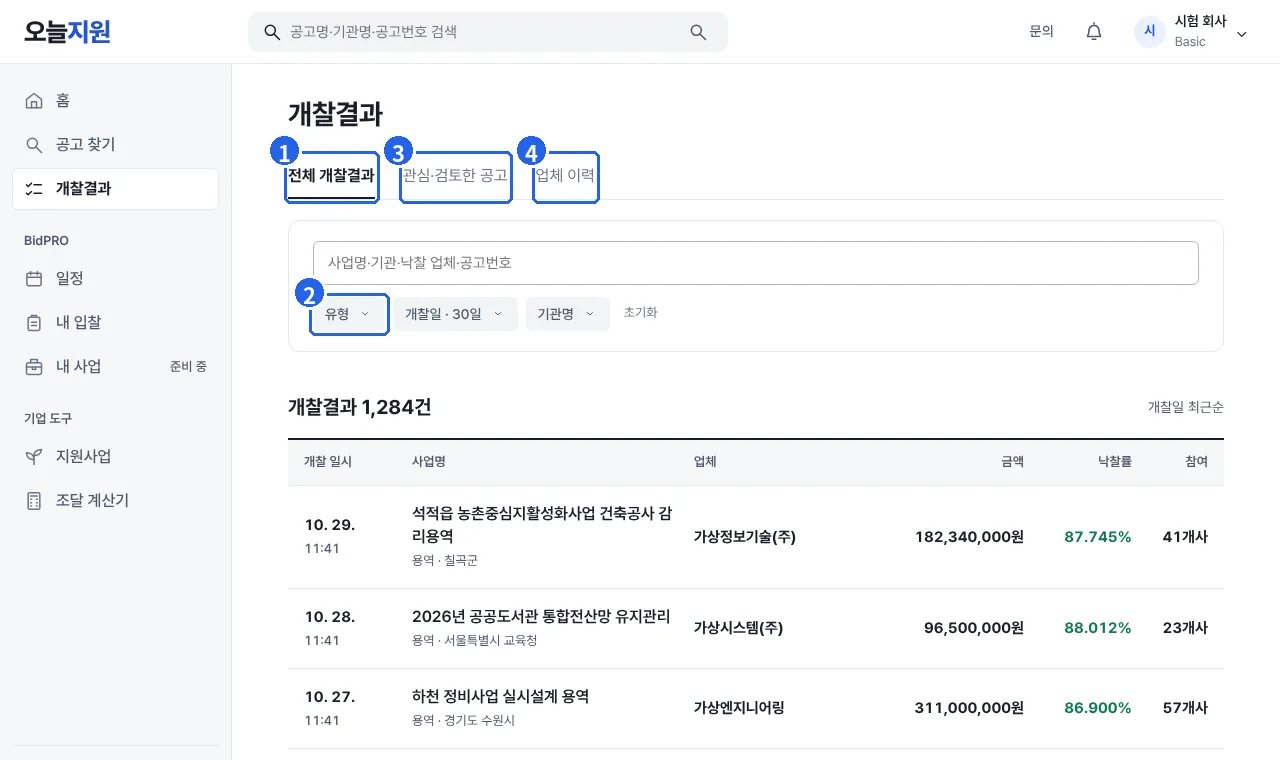Open 조달 계산기 in the sidebar
This screenshot has width=1280, height=760.
pos(115,501)
